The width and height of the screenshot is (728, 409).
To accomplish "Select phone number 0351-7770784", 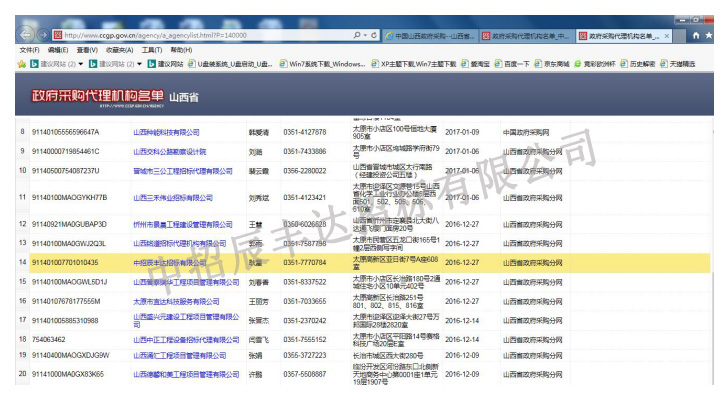I will [x=305, y=263].
